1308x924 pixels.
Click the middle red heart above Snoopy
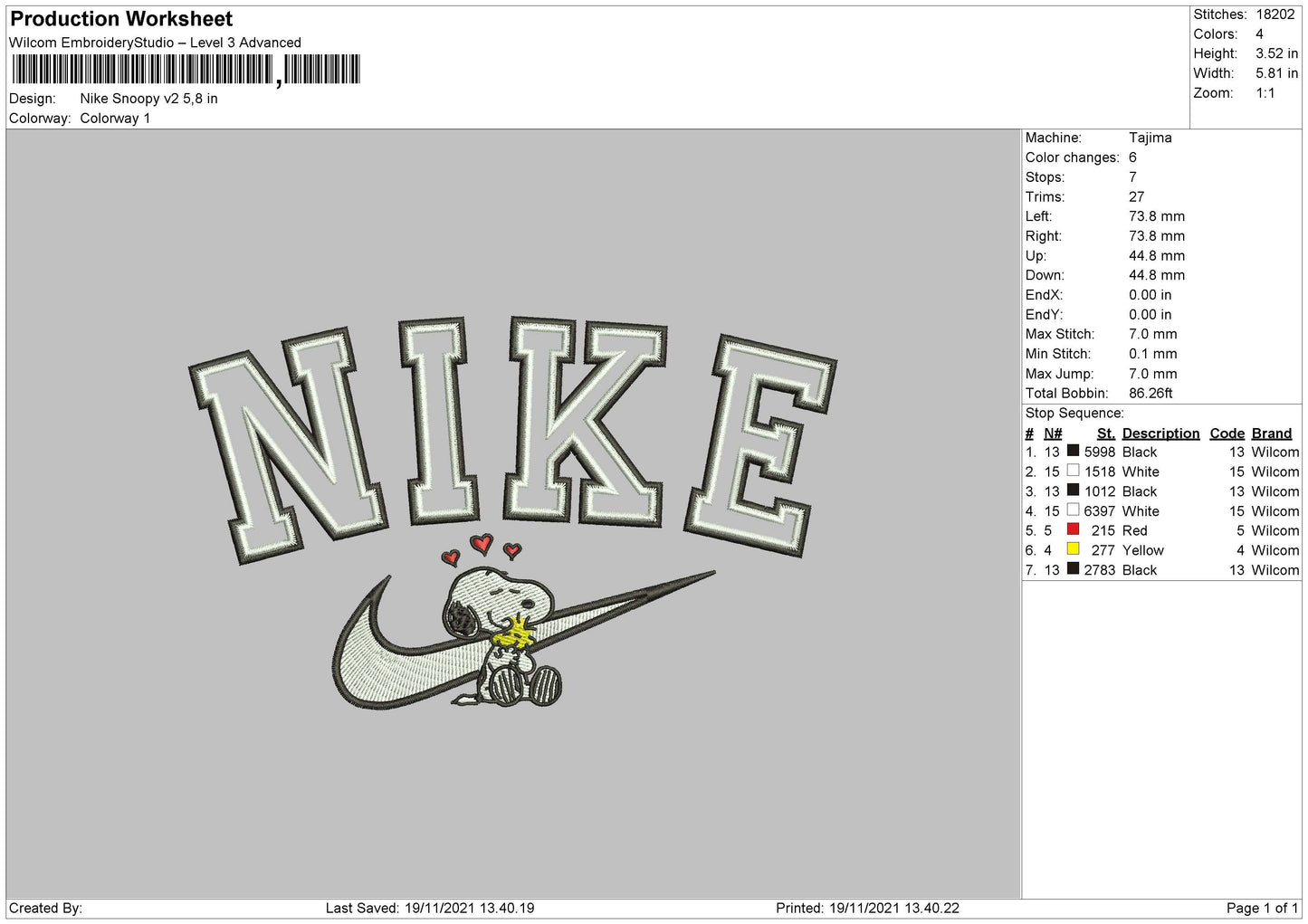tap(482, 544)
